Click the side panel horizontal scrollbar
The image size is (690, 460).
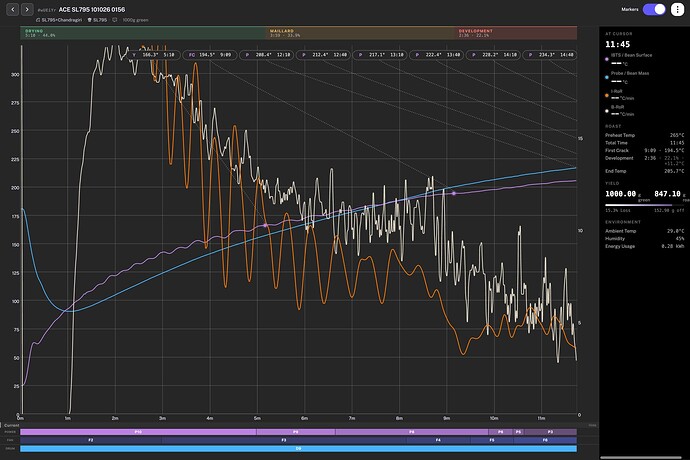[x=644, y=457]
